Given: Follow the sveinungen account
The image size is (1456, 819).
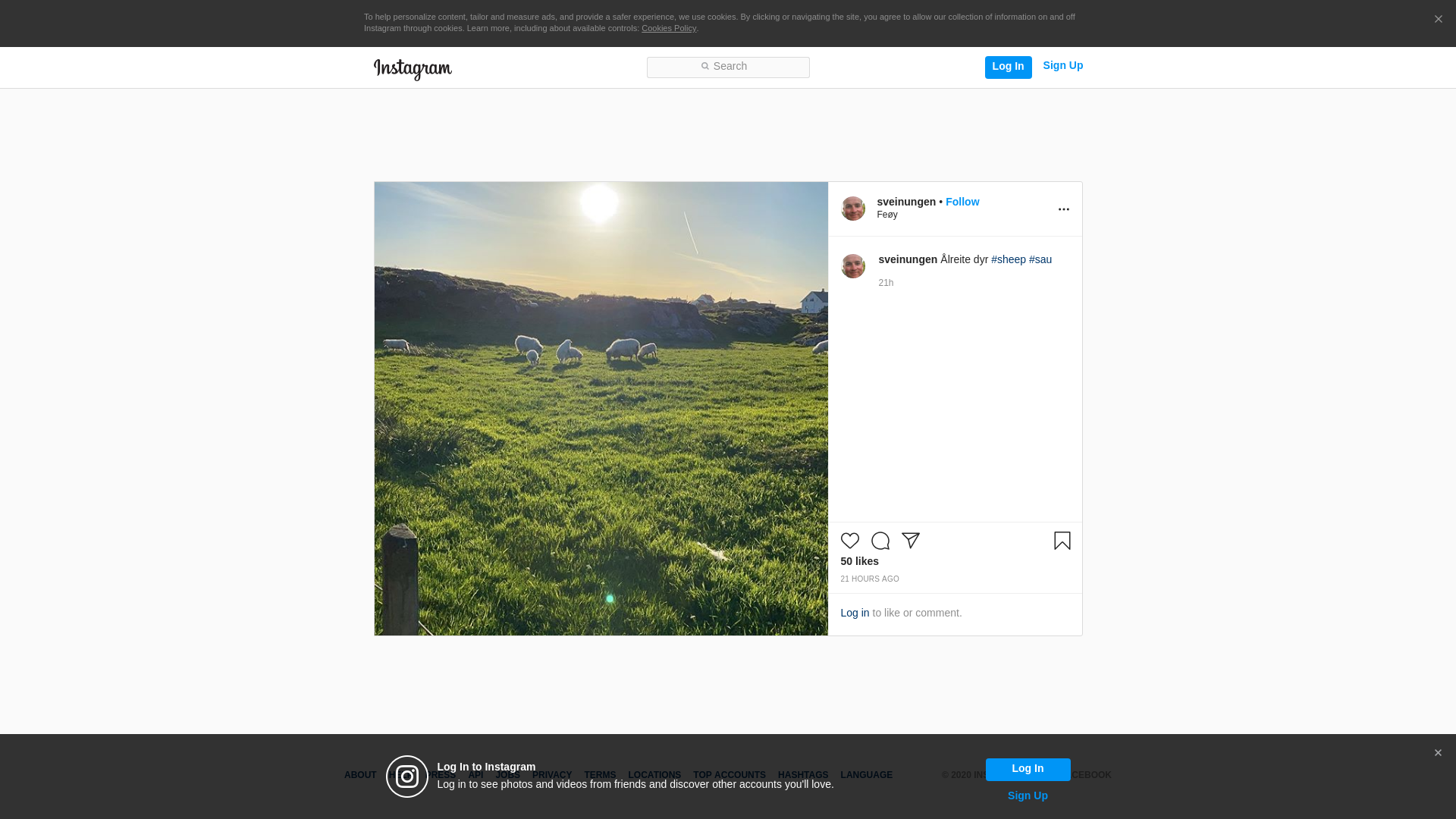Looking at the screenshot, I should tap(962, 202).
